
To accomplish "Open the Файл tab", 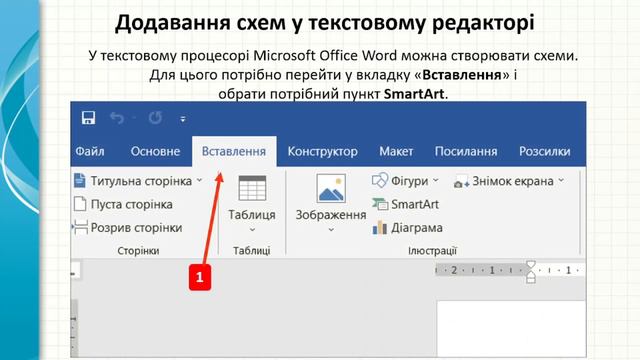I will (90, 151).
